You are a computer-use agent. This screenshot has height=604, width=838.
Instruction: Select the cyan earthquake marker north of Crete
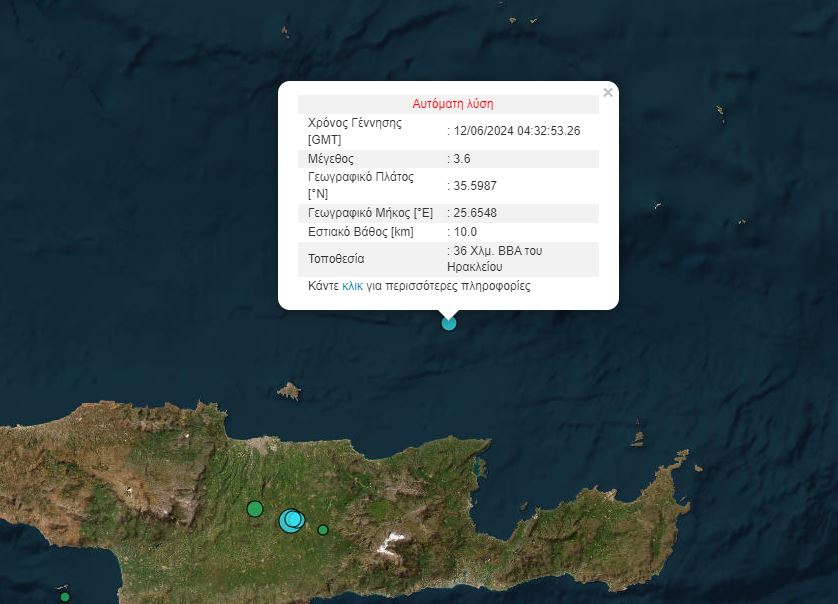(448, 322)
